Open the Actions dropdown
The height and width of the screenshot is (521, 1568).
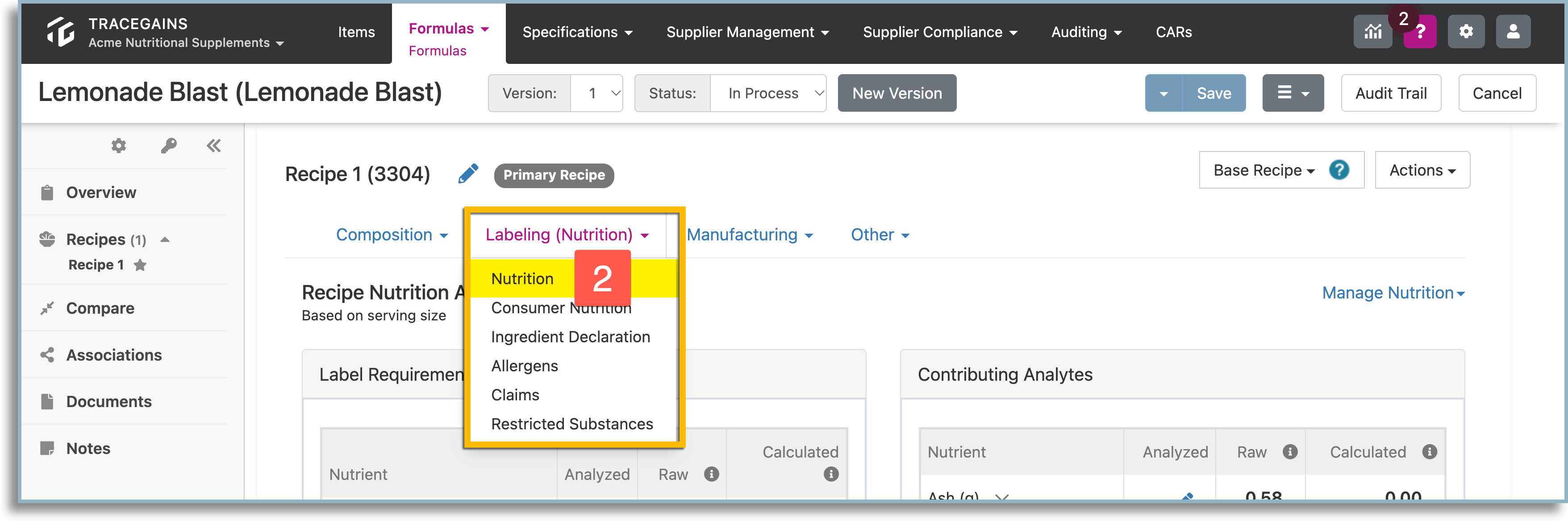tap(1422, 170)
